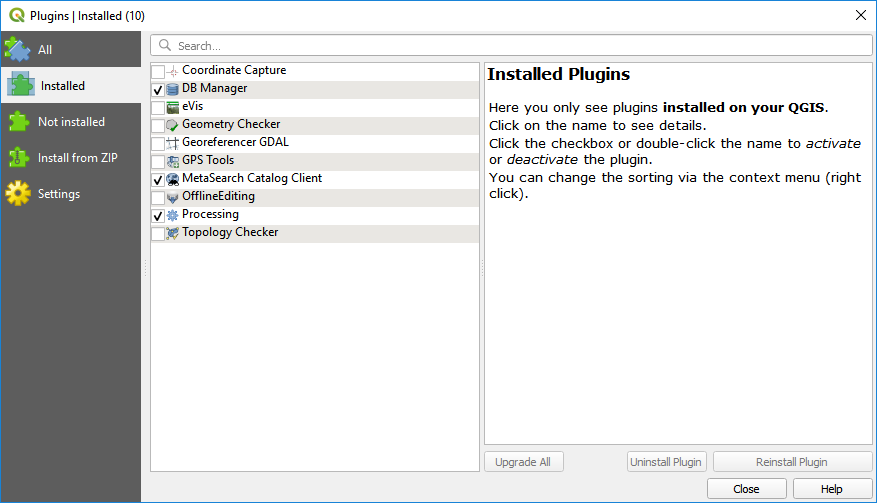This screenshot has width=877, height=503.
Task: Click the Processing gear icon
Action: point(173,215)
